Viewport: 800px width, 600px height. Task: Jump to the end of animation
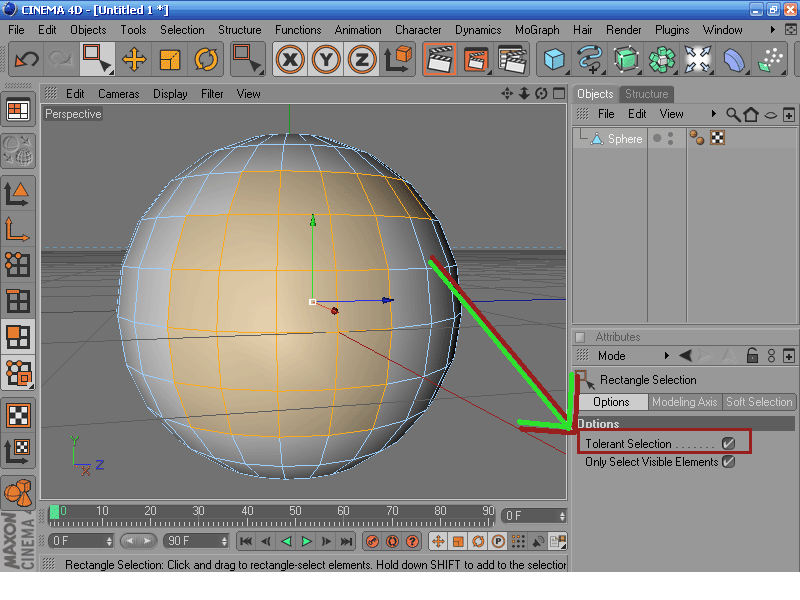pos(346,541)
